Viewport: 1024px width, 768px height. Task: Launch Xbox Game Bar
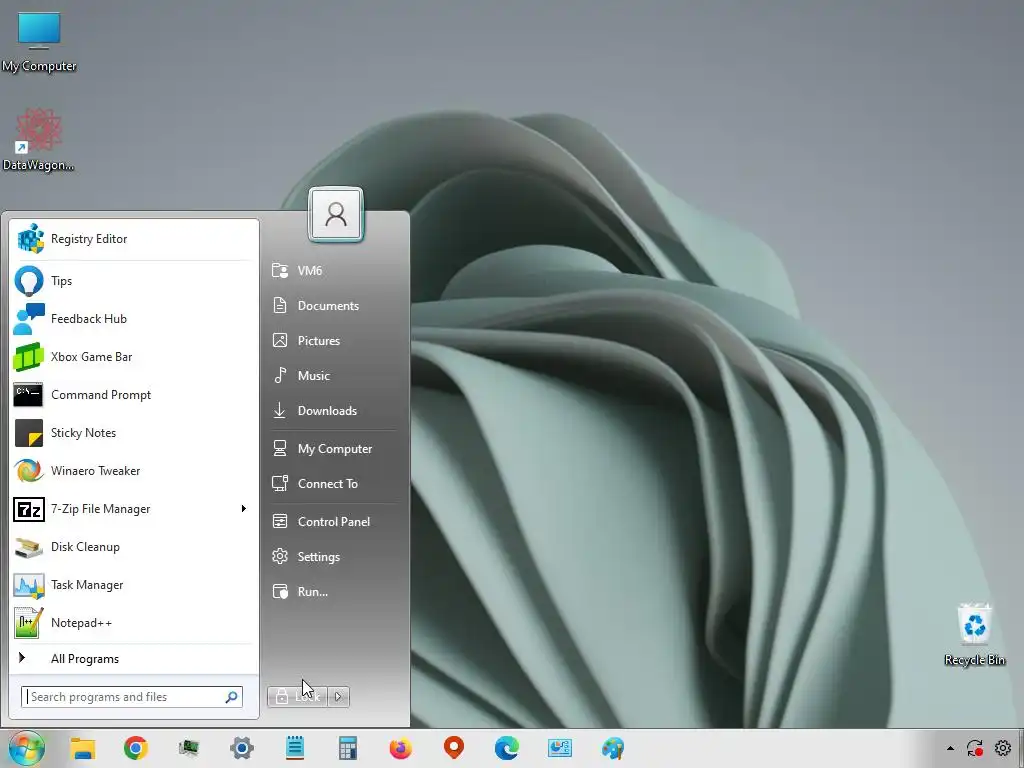pyautogui.click(x=134, y=357)
